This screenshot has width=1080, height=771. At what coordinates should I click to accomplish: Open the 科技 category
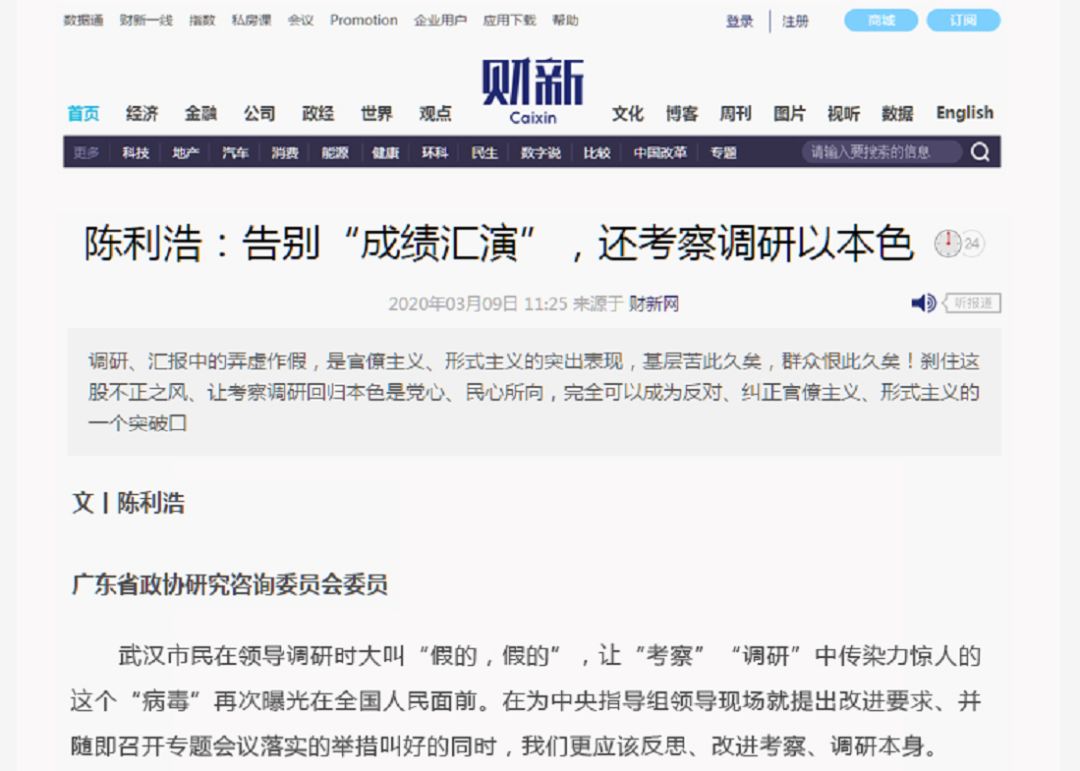coord(135,153)
